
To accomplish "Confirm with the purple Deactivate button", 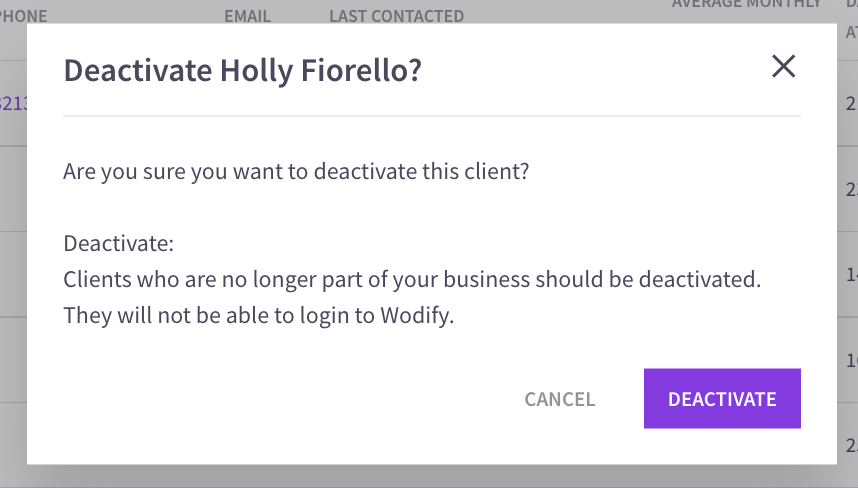I will [722, 398].
